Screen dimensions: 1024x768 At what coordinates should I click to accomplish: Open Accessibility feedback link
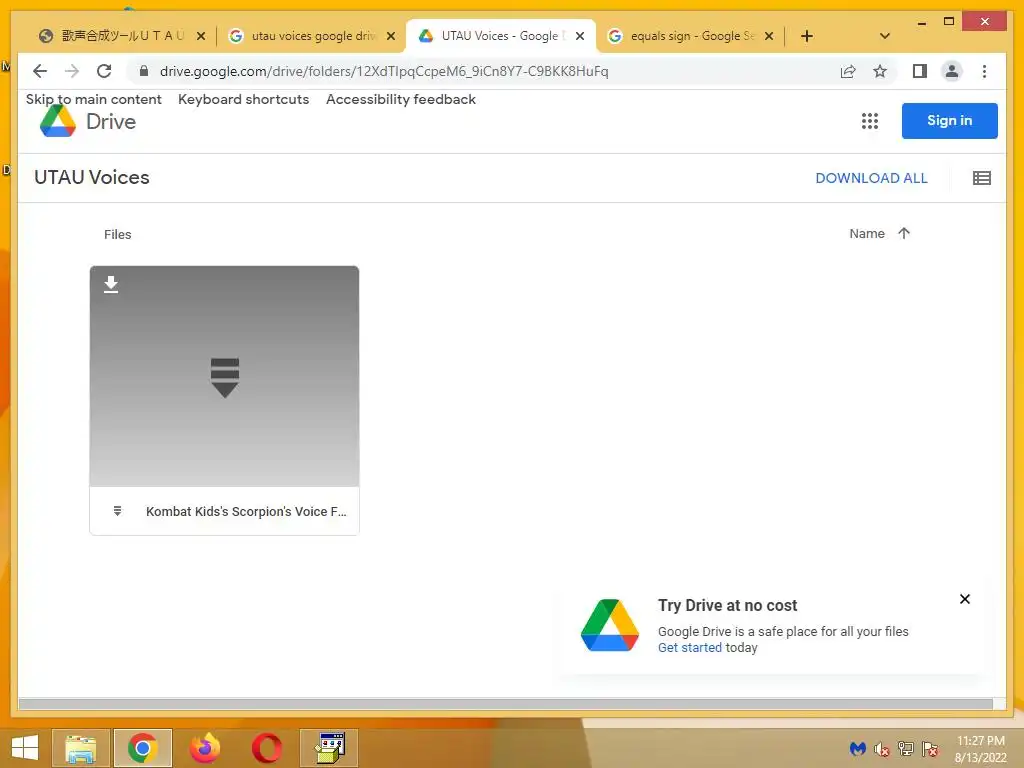(401, 99)
